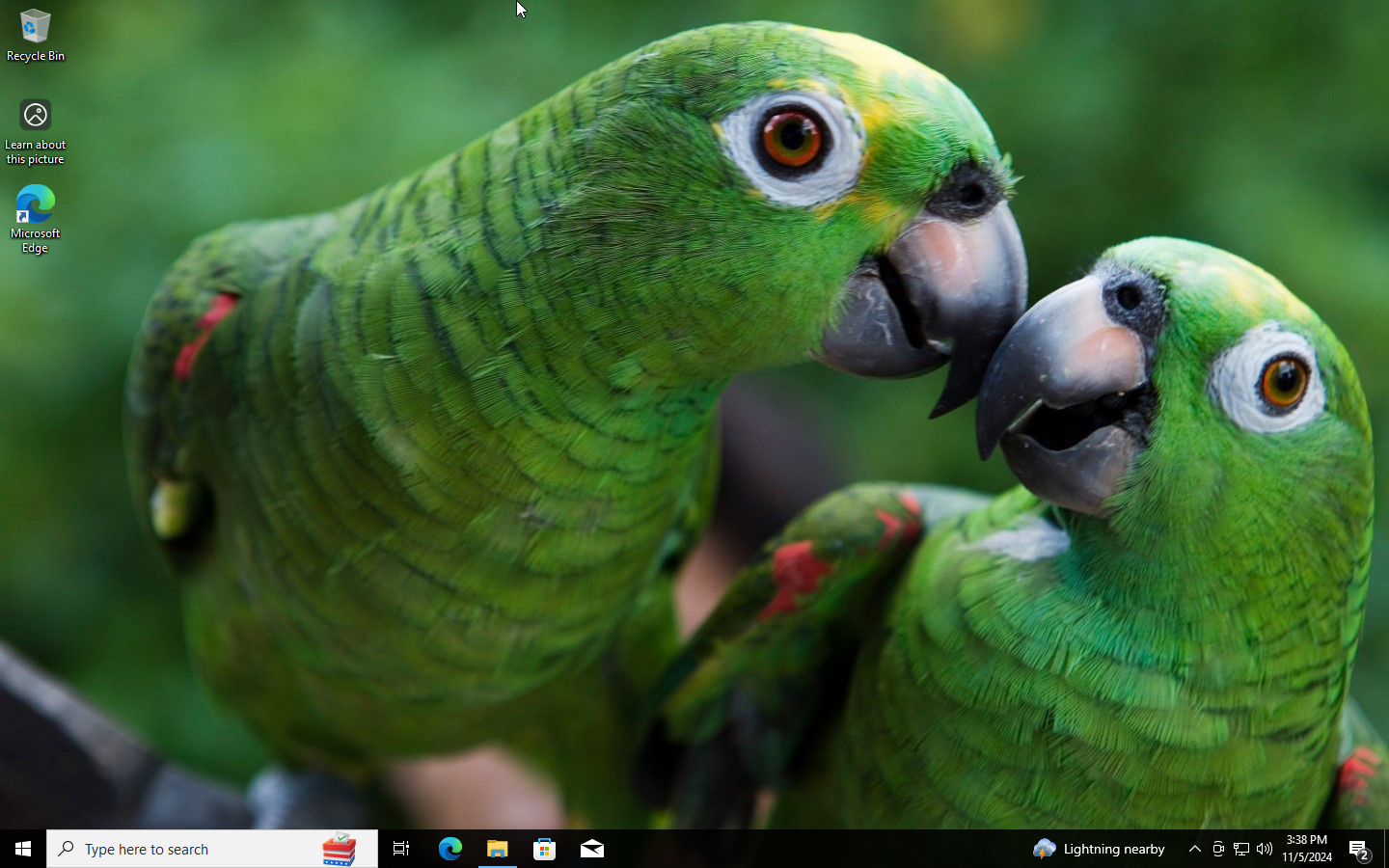Click the Show desktop strip at taskbar edge
Screen dimensions: 1389x868
click(1385, 849)
